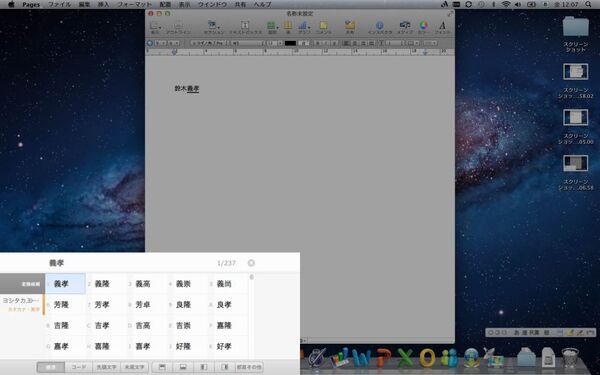The height and width of the screenshot is (375, 600).
Task: Align text right in format bar
Action: tap(363, 43)
